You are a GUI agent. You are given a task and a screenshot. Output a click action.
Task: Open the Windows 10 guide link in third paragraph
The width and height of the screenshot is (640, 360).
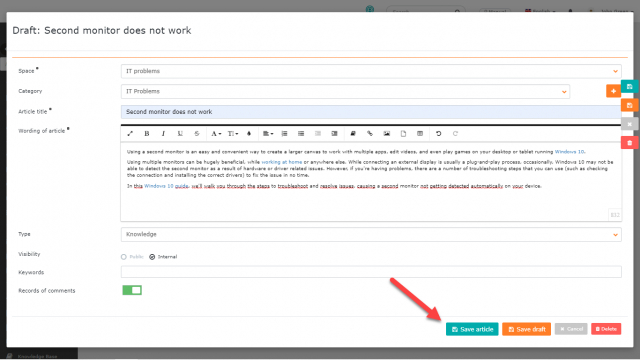[166, 186]
